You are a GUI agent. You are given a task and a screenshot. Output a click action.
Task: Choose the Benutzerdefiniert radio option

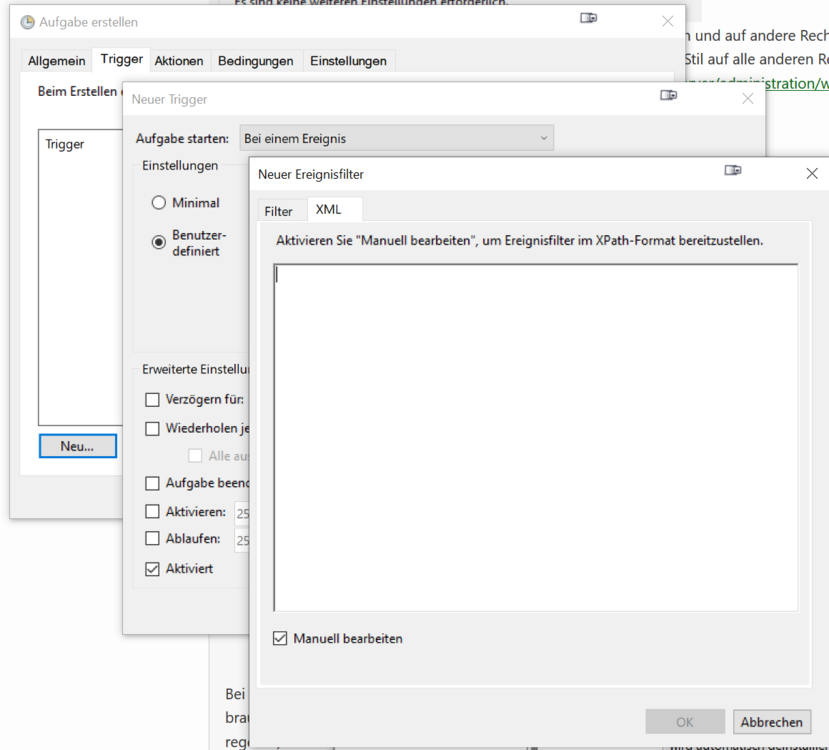[159, 242]
